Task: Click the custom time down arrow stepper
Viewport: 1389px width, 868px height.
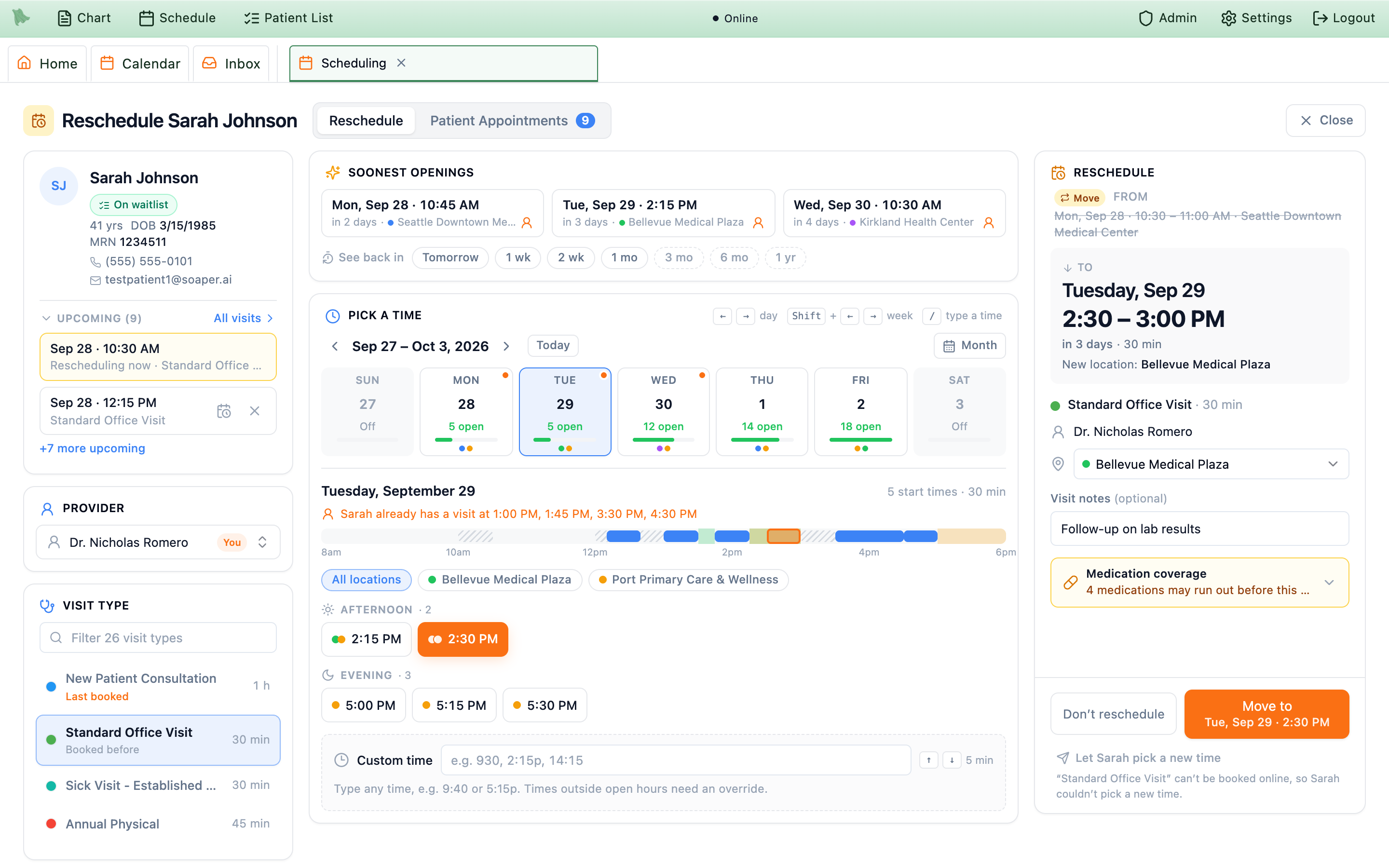Action: 952,760
